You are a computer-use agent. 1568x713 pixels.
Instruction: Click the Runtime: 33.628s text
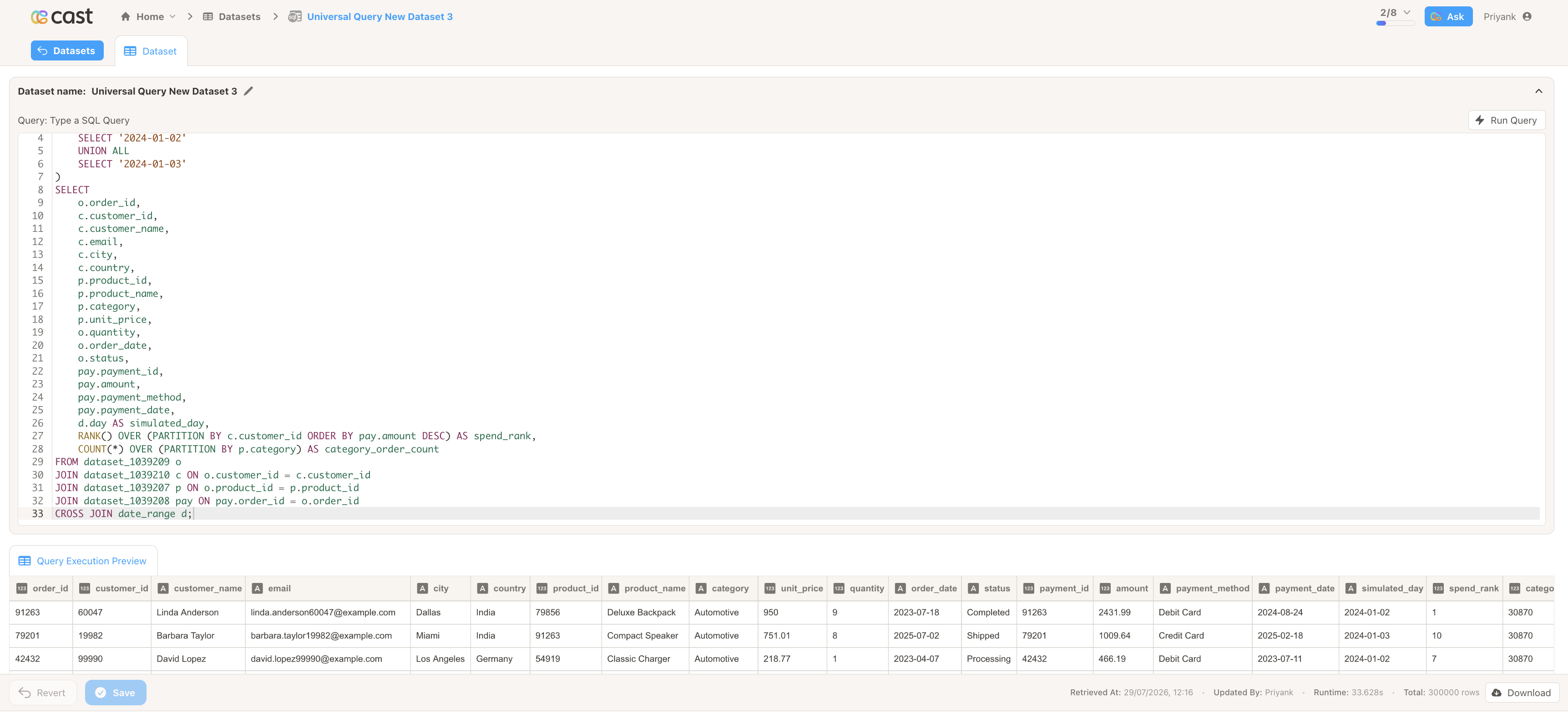[1348, 693]
